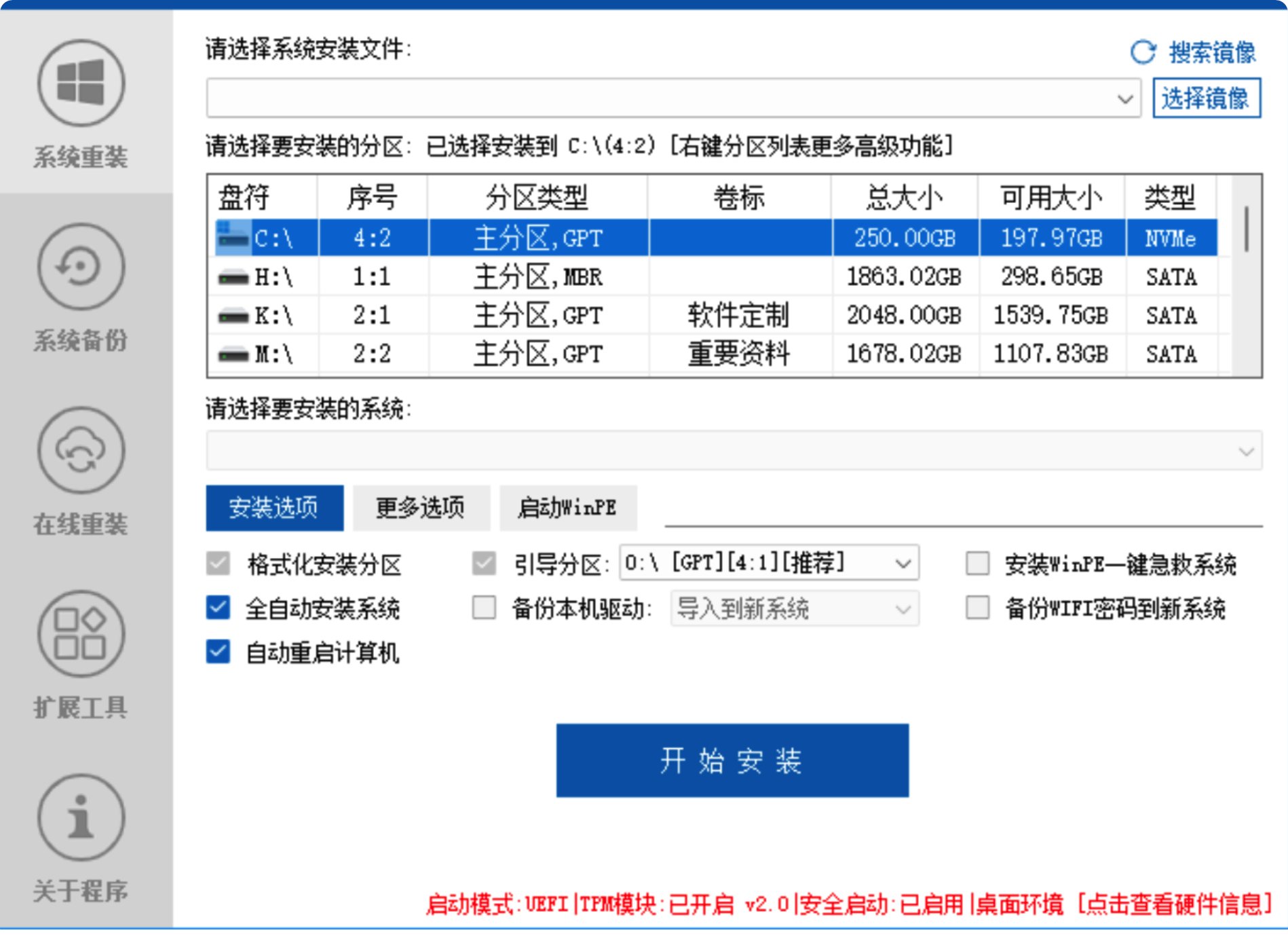
Task: Toggle the 引导分区 checkbox
Action: click(484, 563)
